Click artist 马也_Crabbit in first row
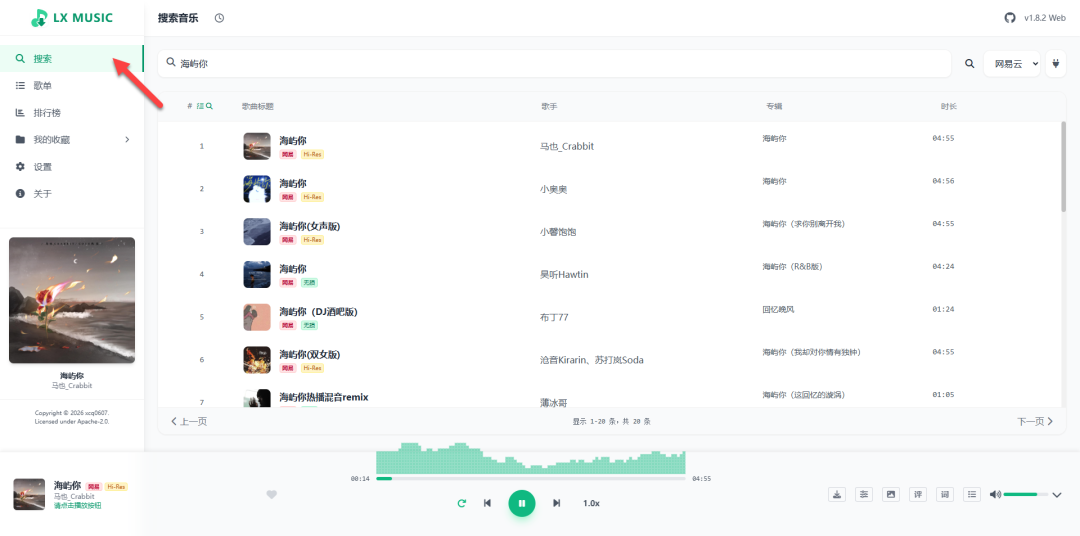 coord(567,146)
